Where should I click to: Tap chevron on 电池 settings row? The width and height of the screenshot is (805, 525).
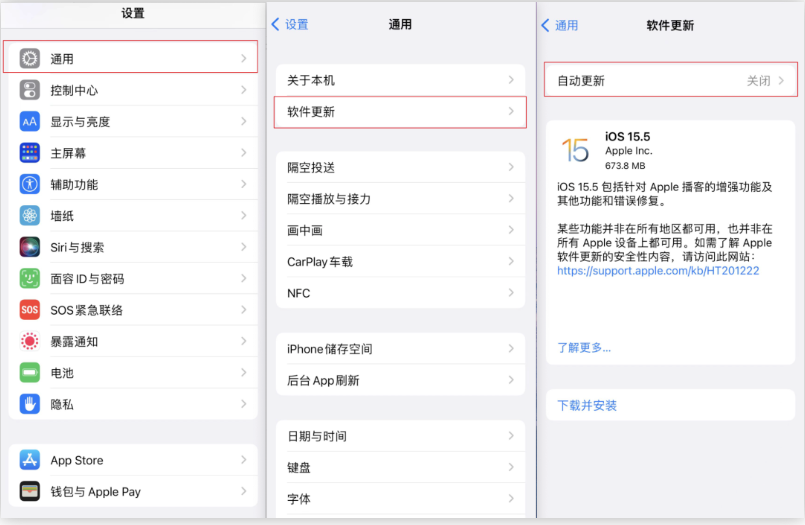pyautogui.click(x=244, y=373)
